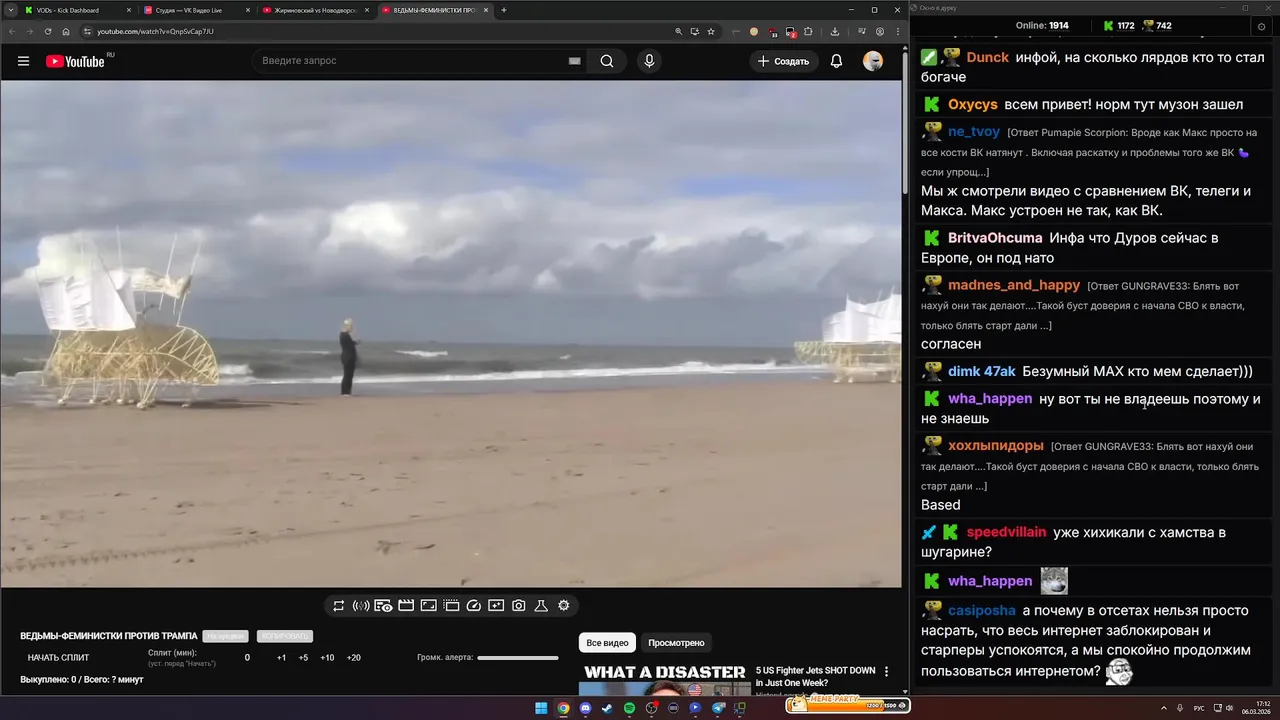Open the Chrome three-dot menu
The image size is (1280, 720).
click(x=897, y=31)
